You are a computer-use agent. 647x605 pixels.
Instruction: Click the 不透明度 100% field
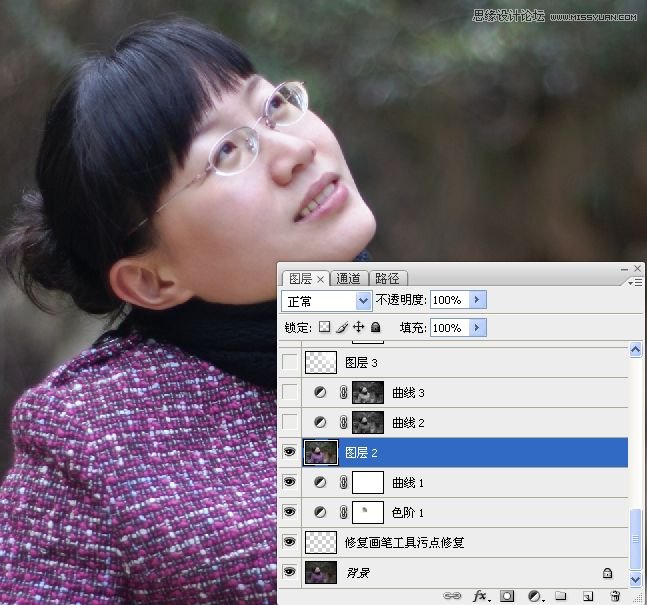point(450,300)
